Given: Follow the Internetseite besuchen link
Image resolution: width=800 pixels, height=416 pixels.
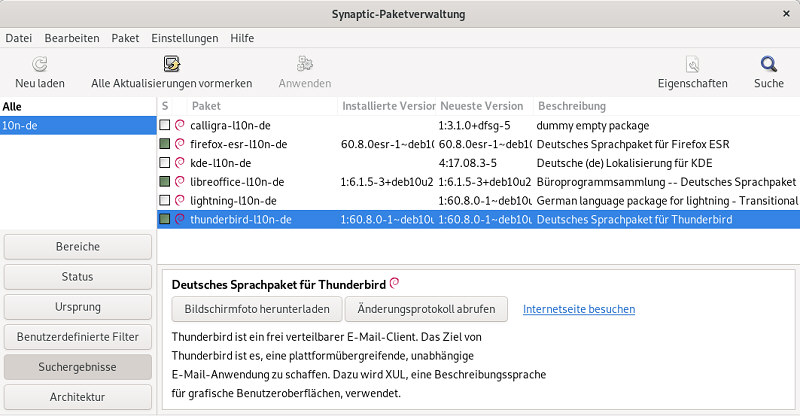Looking at the screenshot, I should (x=579, y=309).
